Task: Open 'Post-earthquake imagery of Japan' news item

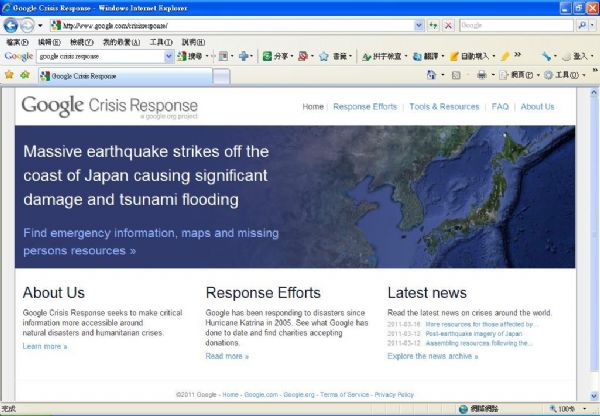Action: (x=474, y=334)
